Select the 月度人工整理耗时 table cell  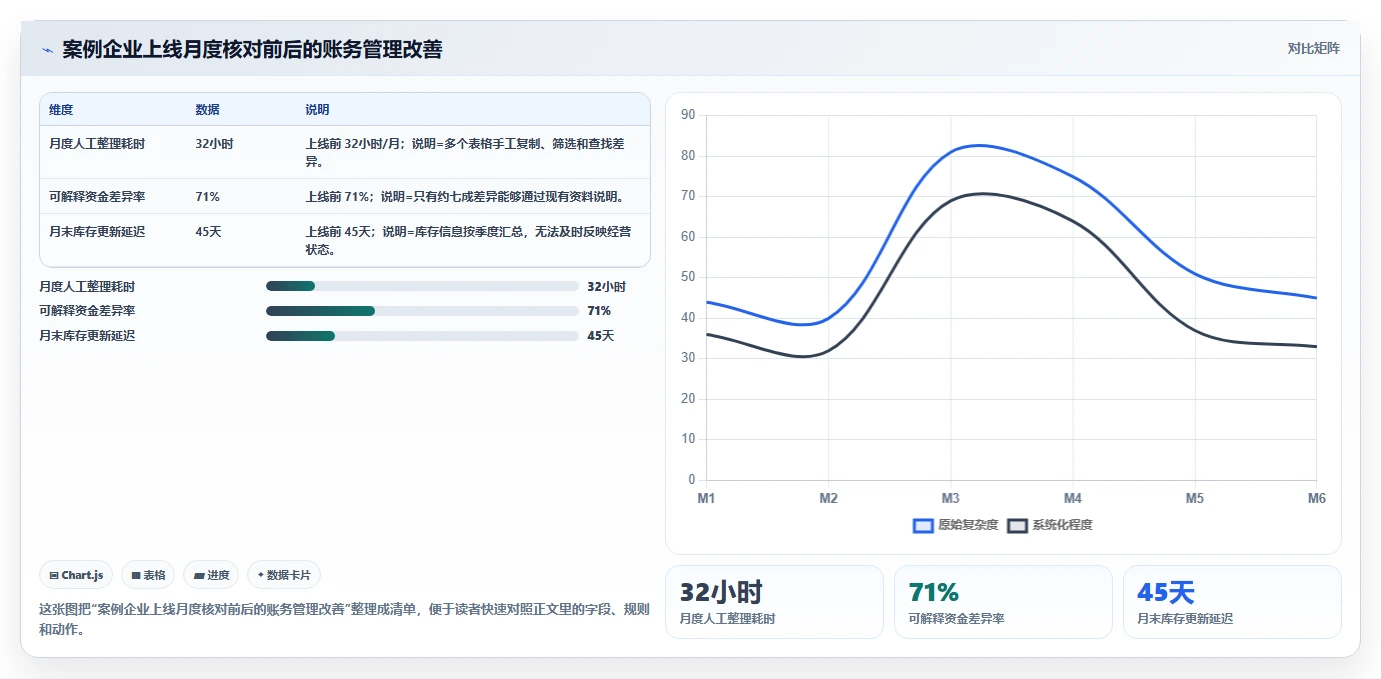coord(97,144)
